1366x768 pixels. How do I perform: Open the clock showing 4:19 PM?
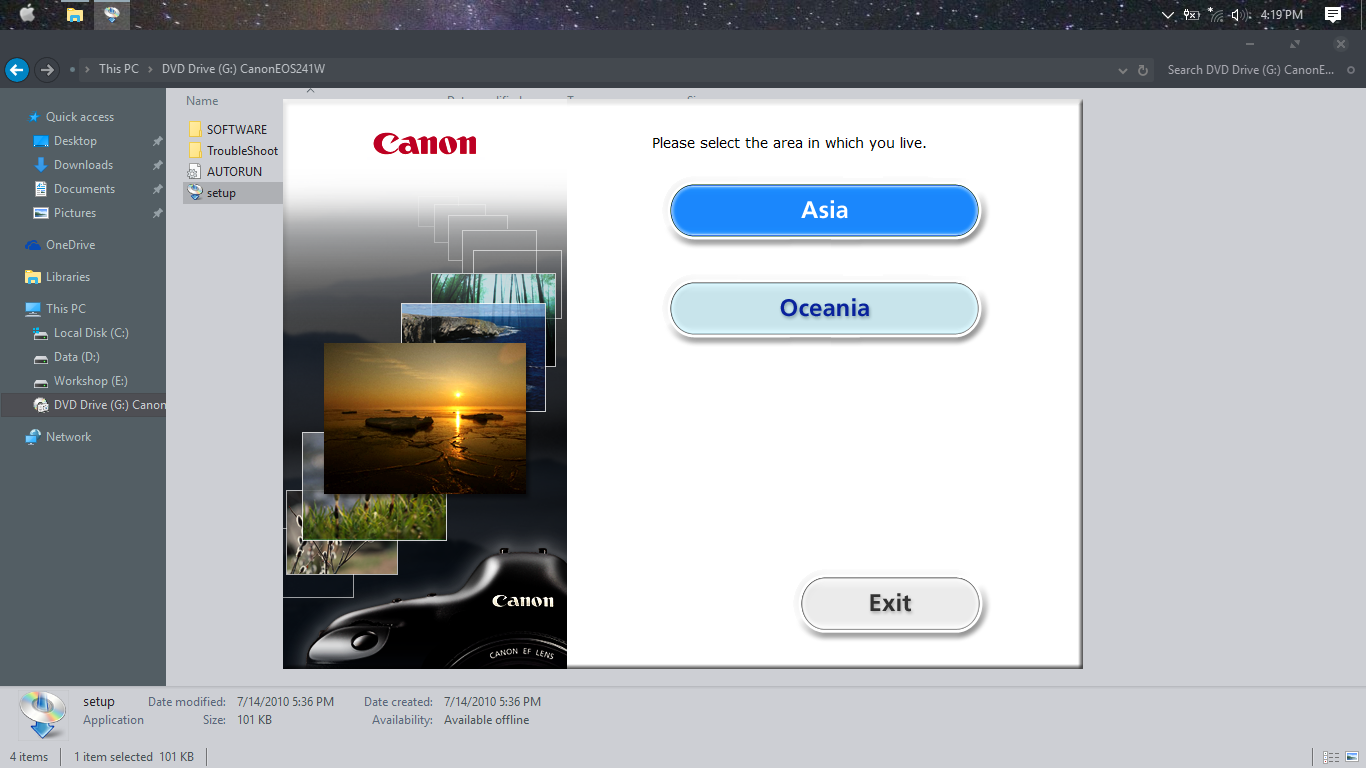tap(1281, 15)
